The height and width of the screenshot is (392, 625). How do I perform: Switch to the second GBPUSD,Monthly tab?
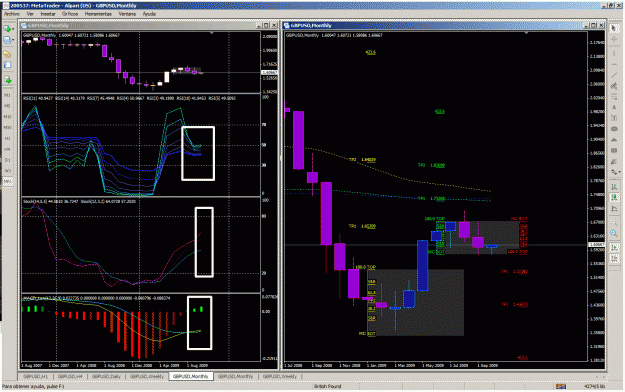click(x=235, y=376)
